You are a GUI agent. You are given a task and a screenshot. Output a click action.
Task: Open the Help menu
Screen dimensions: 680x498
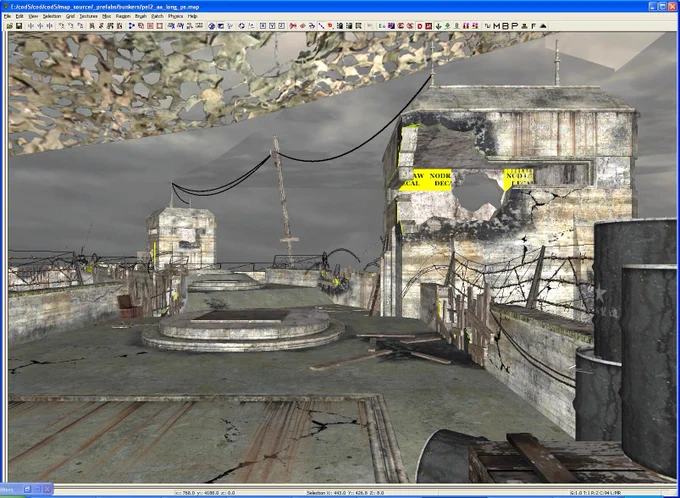tap(193, 16)
